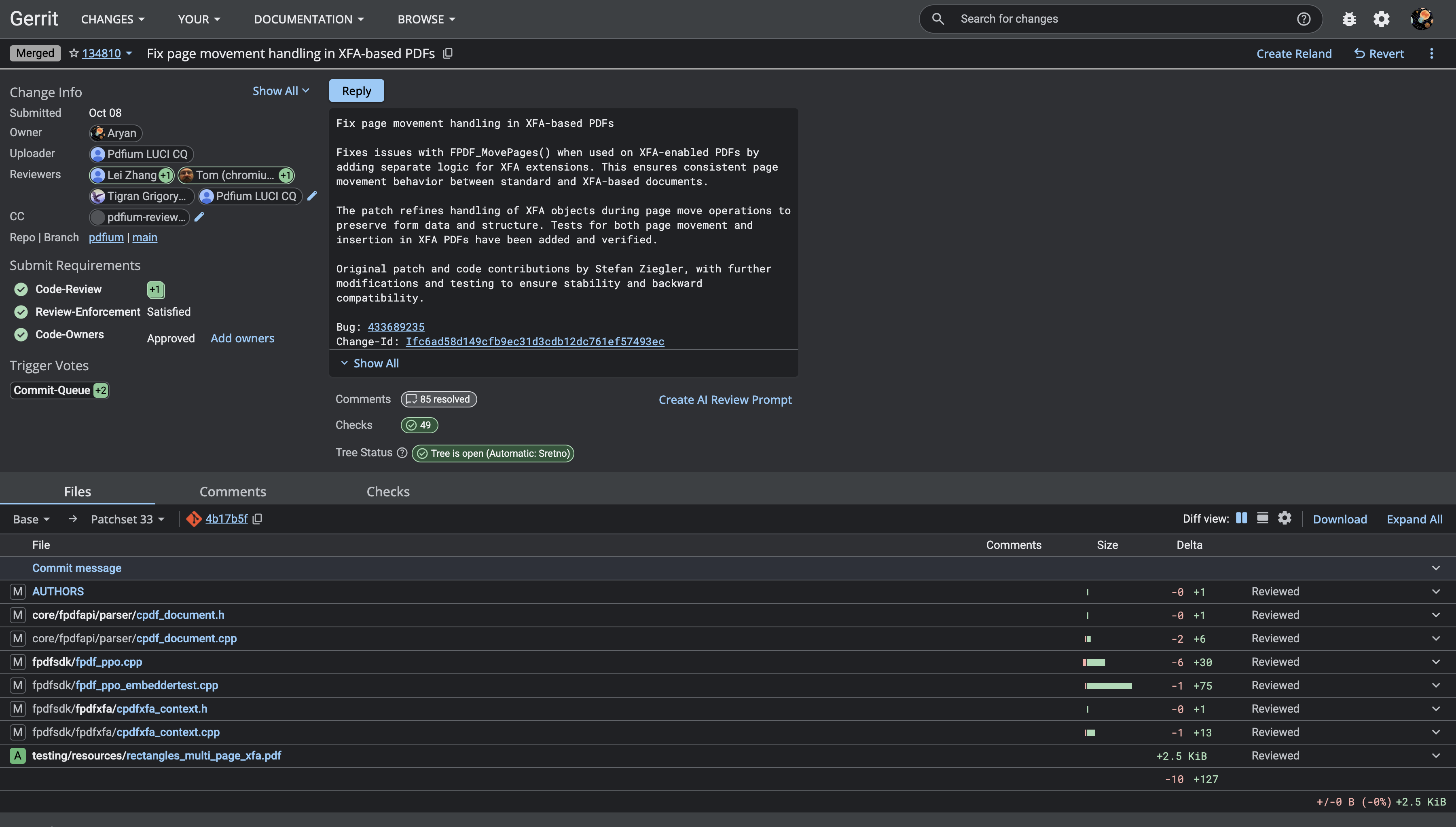Switch to the Checks tab
This screenshot has height=827, width=1456.
pos(387,492)
